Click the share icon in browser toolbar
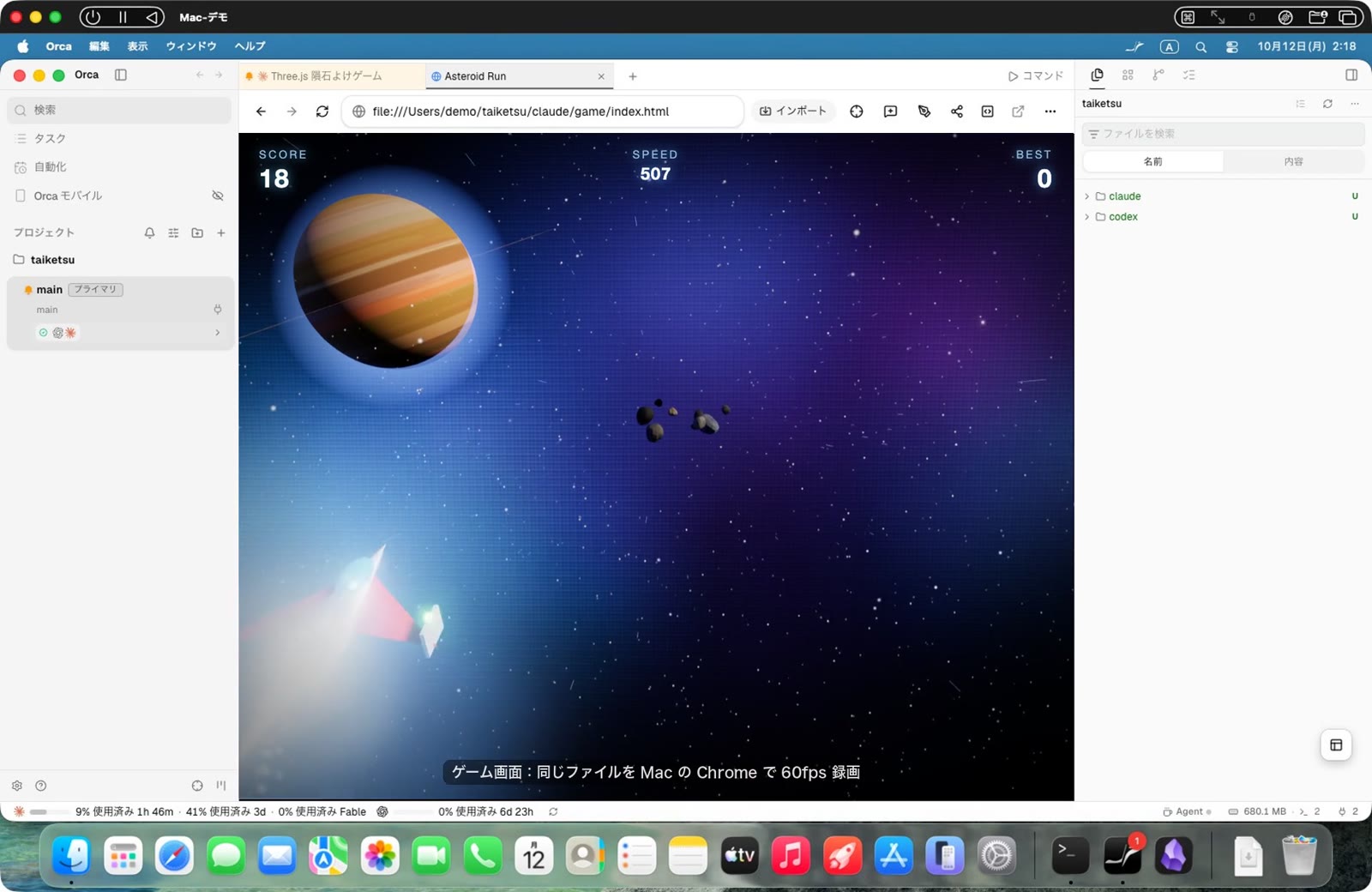Image resolution: width=1372 pixels, height=892 pixels. coord(957,111)
